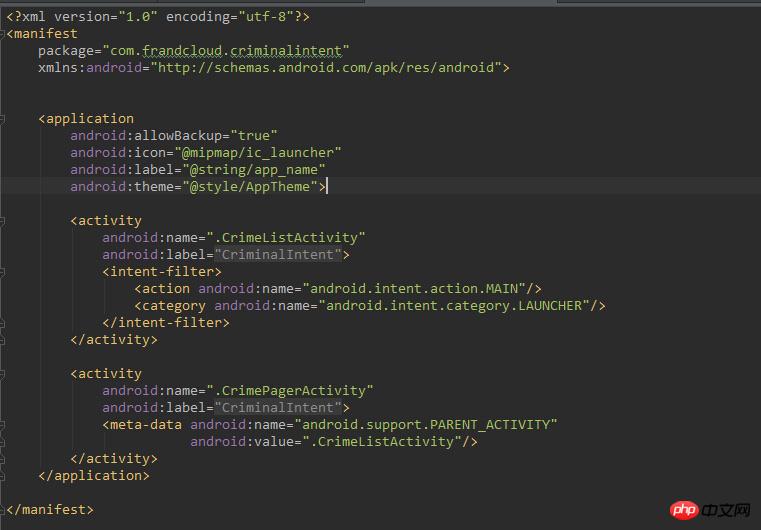The height and width of the screenshot is (530, 761).
Task: Click "CriminalIntent" label under .CrimeListActivity name
Action: [x=278, y=255]
